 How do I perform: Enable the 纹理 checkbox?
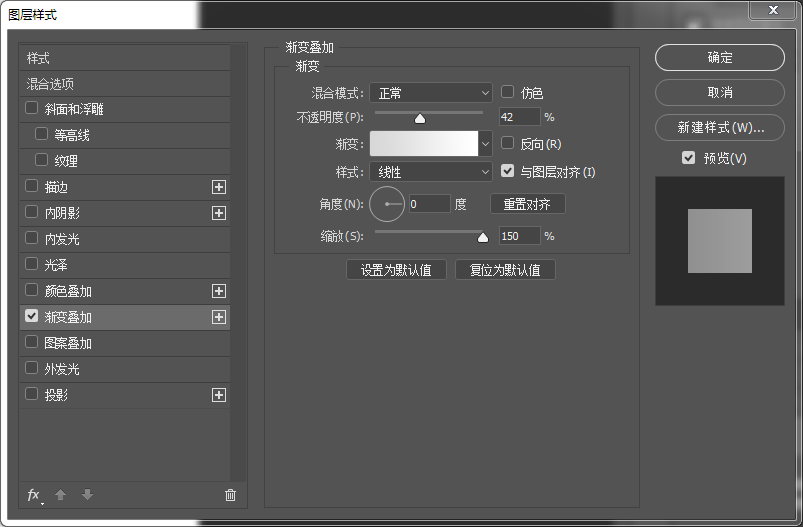coord(41,160)
